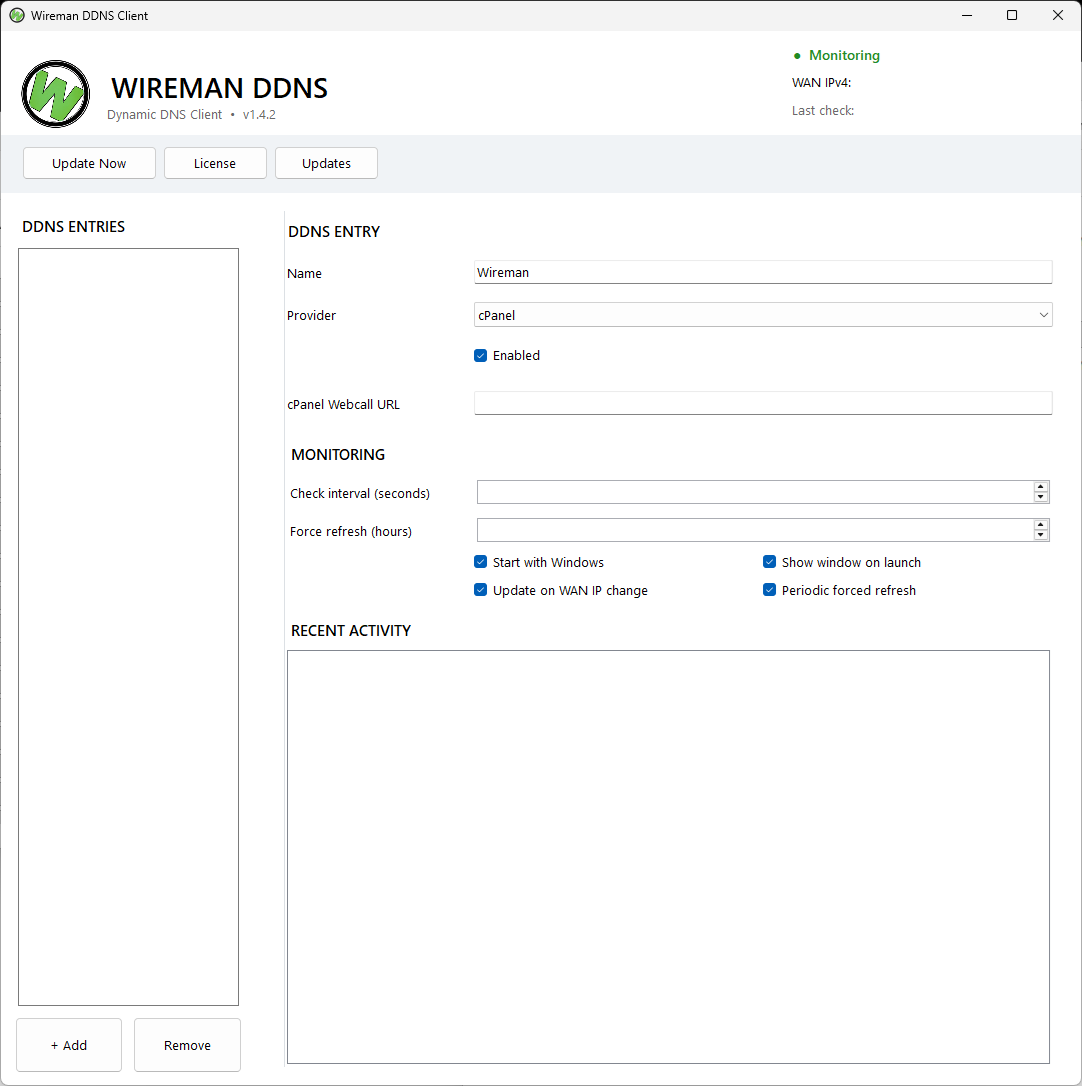Remove the selected DDNS entry
1087x1086 pixels.
point(187,1045)
